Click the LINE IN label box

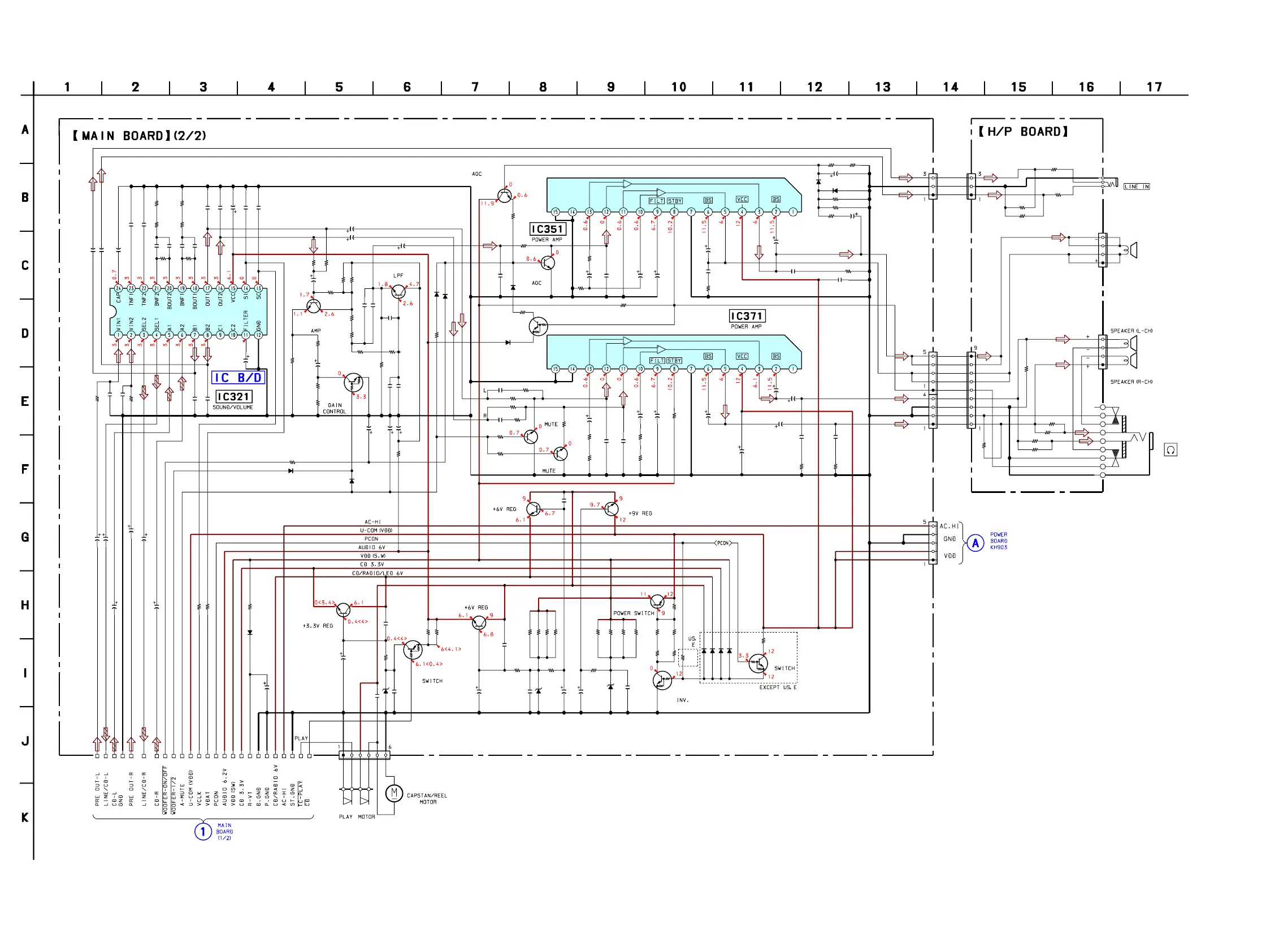coord(1136,187)
